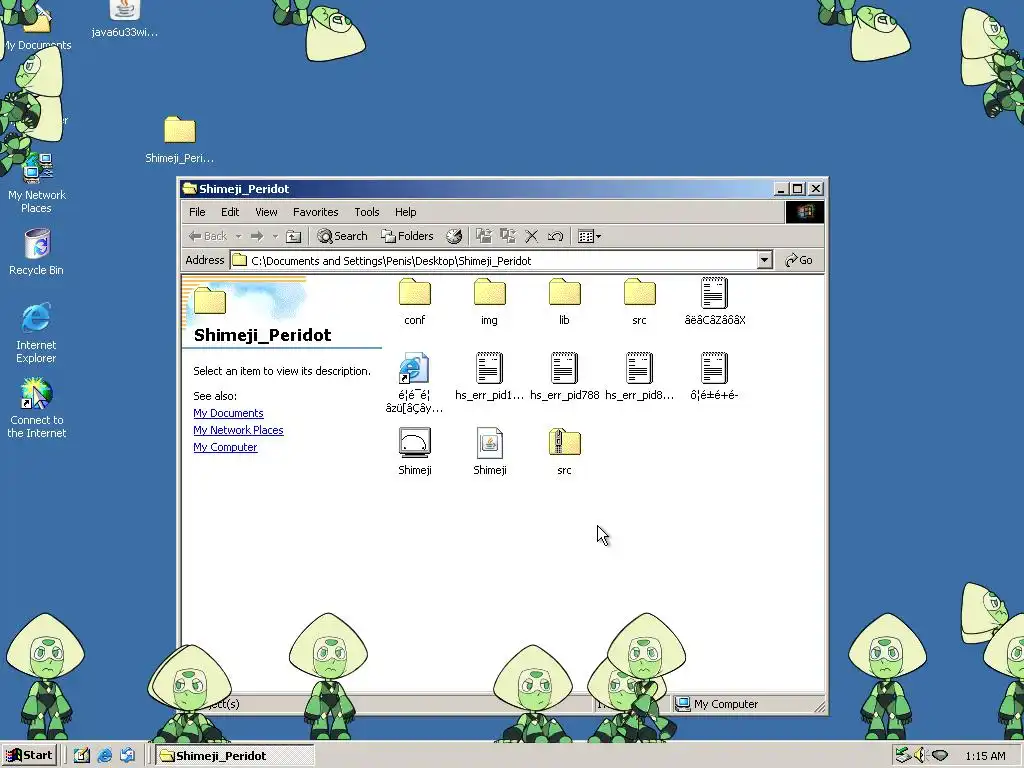Select My Network Places desktop icon
1024x768 pixels.
pos(37,183)
